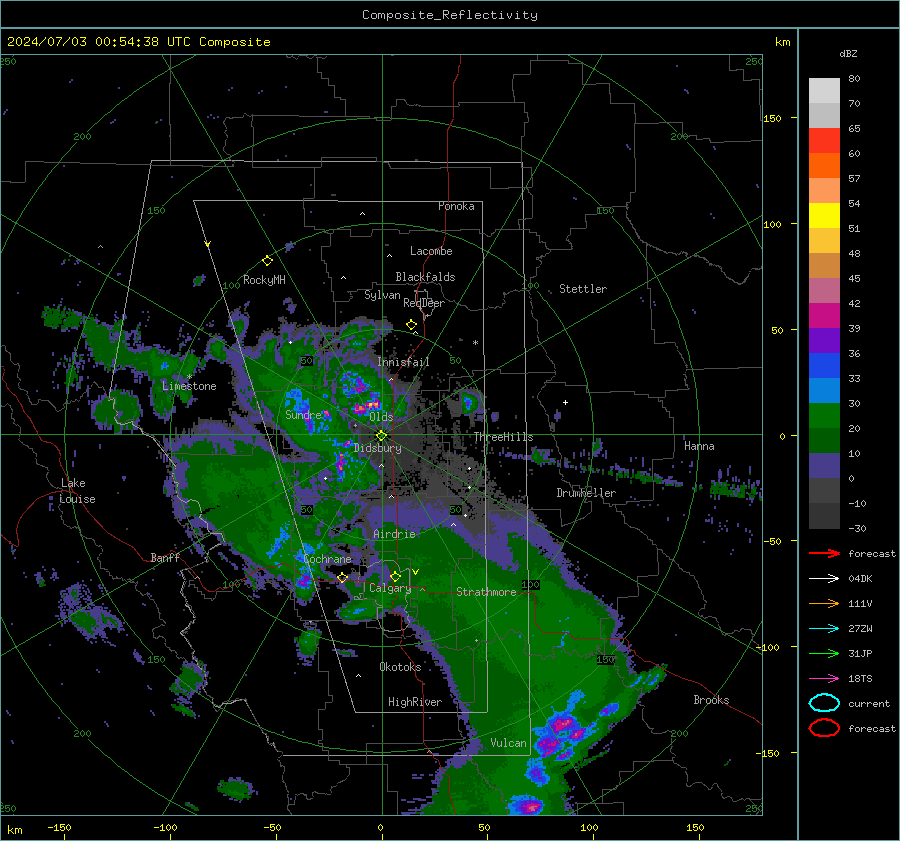The width and height of the screenshot is (900, 841).
Task: Click the Limestone label
Action: coord(189,386)
